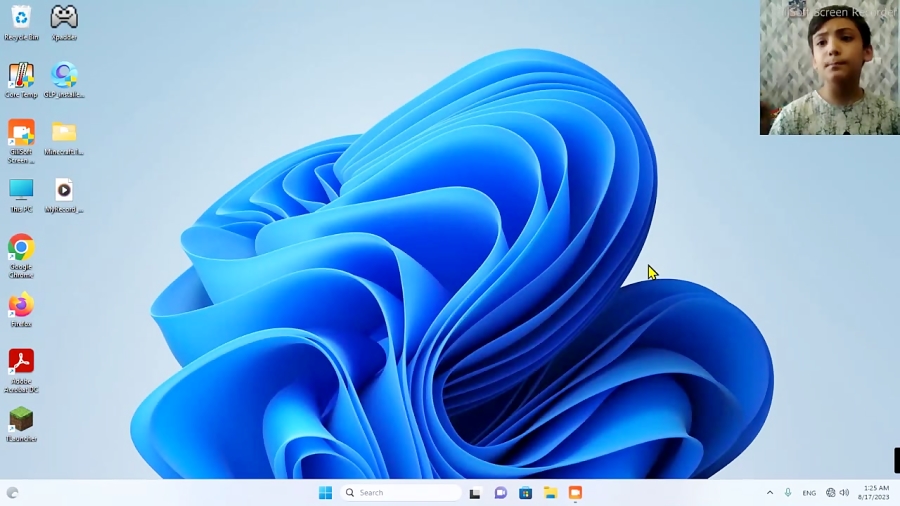The image size is (900, 506).
Task: Select the Xpadder gamepad icon
Action: 64,22
